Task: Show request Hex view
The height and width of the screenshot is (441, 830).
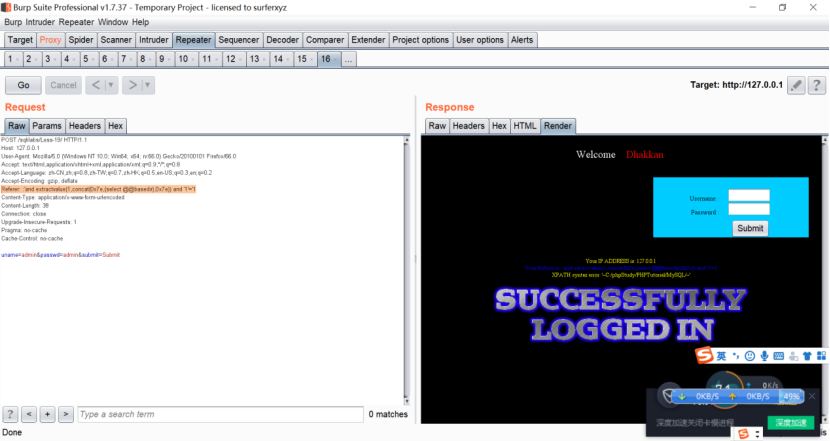Action: 115,126
